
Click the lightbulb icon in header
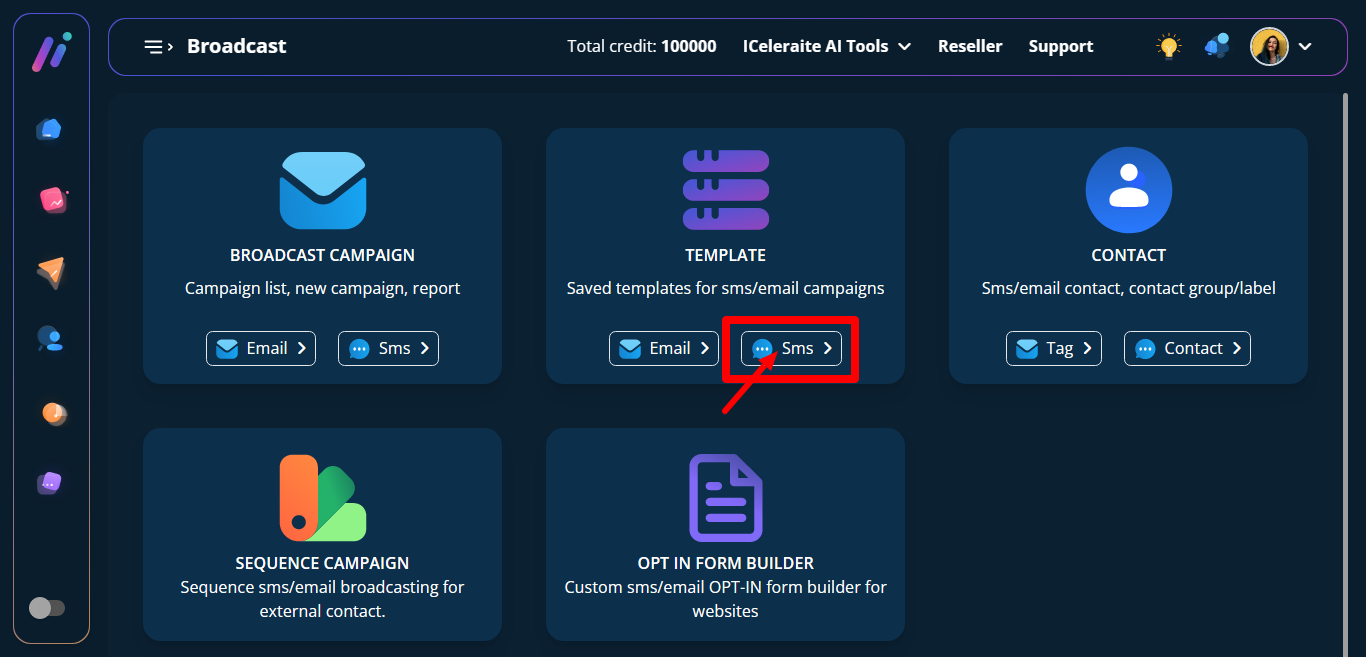coord(1168,46)
